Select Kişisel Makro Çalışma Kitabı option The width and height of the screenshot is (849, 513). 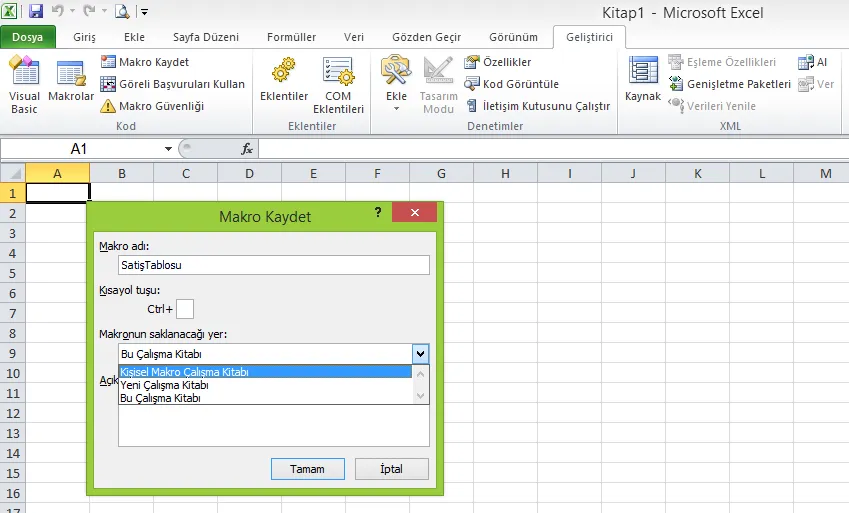point(185,372)
